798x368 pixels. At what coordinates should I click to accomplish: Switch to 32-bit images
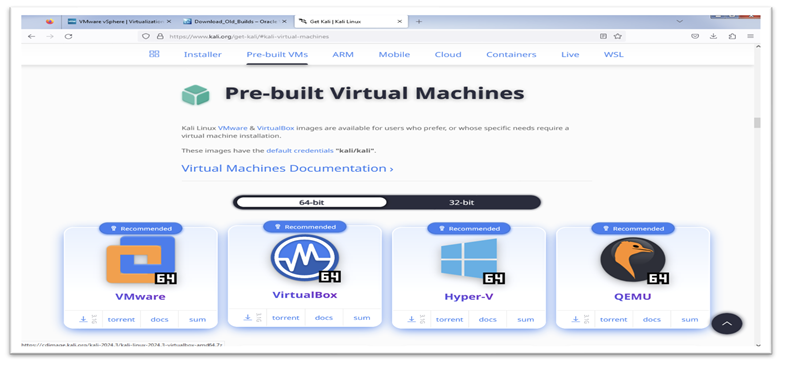[x=461, y=203]
